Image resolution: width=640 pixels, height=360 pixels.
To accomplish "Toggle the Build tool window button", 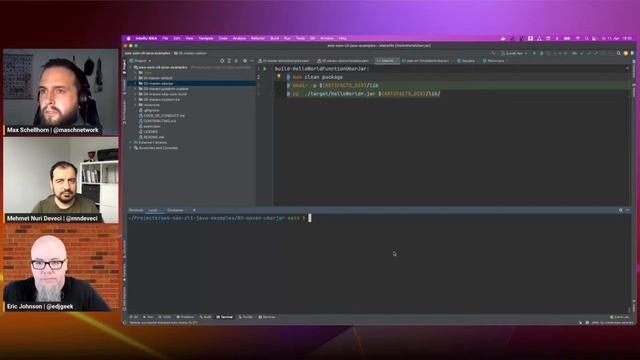I will pos(206,317).
